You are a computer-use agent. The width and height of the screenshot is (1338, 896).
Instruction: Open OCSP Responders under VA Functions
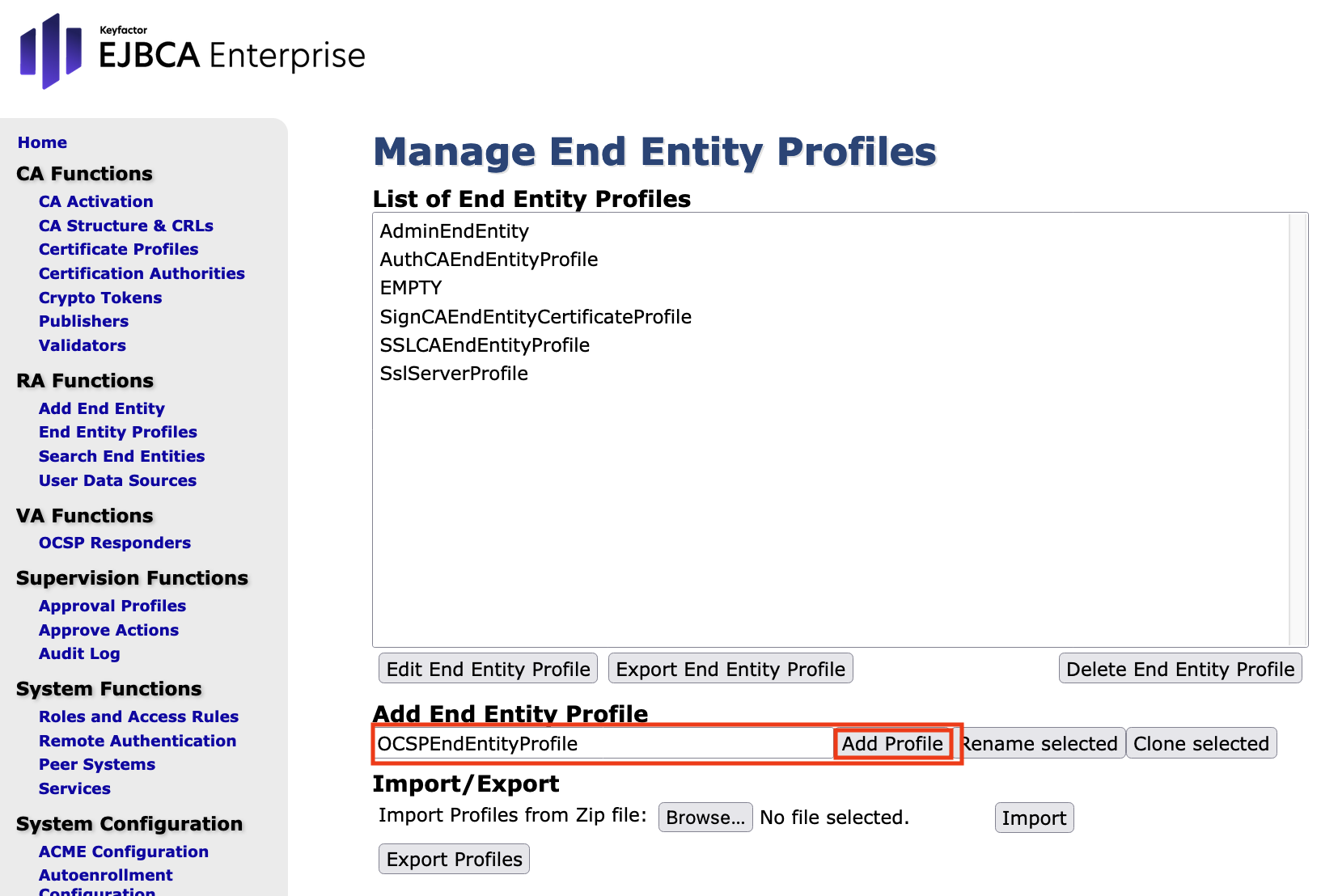pos(115,543)
